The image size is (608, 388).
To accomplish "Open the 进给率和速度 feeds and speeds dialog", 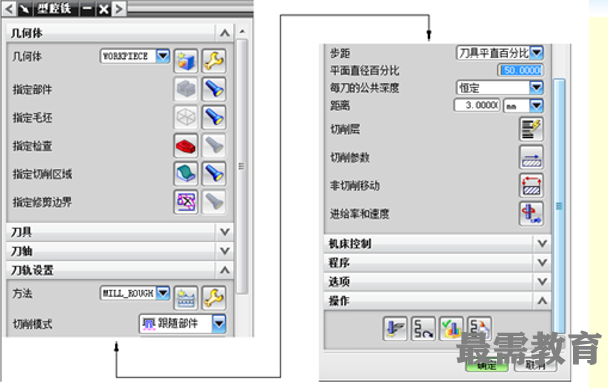I will point(531,213).
